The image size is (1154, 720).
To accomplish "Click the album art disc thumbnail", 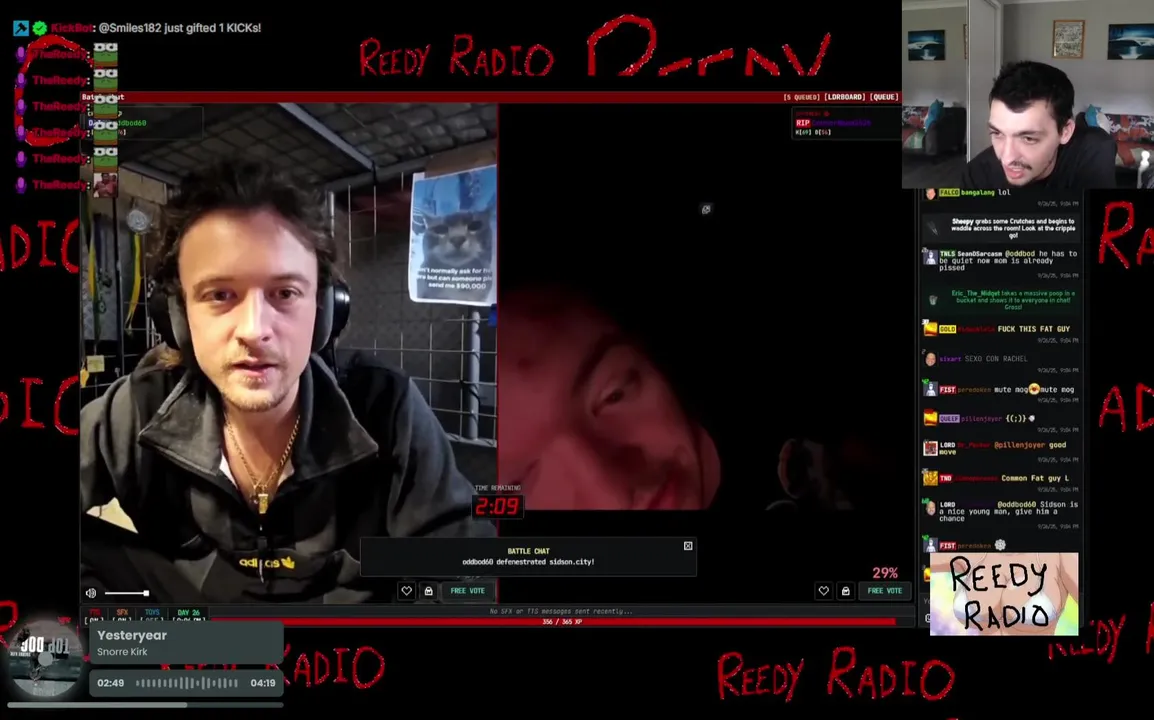I will tap(46, 659).
